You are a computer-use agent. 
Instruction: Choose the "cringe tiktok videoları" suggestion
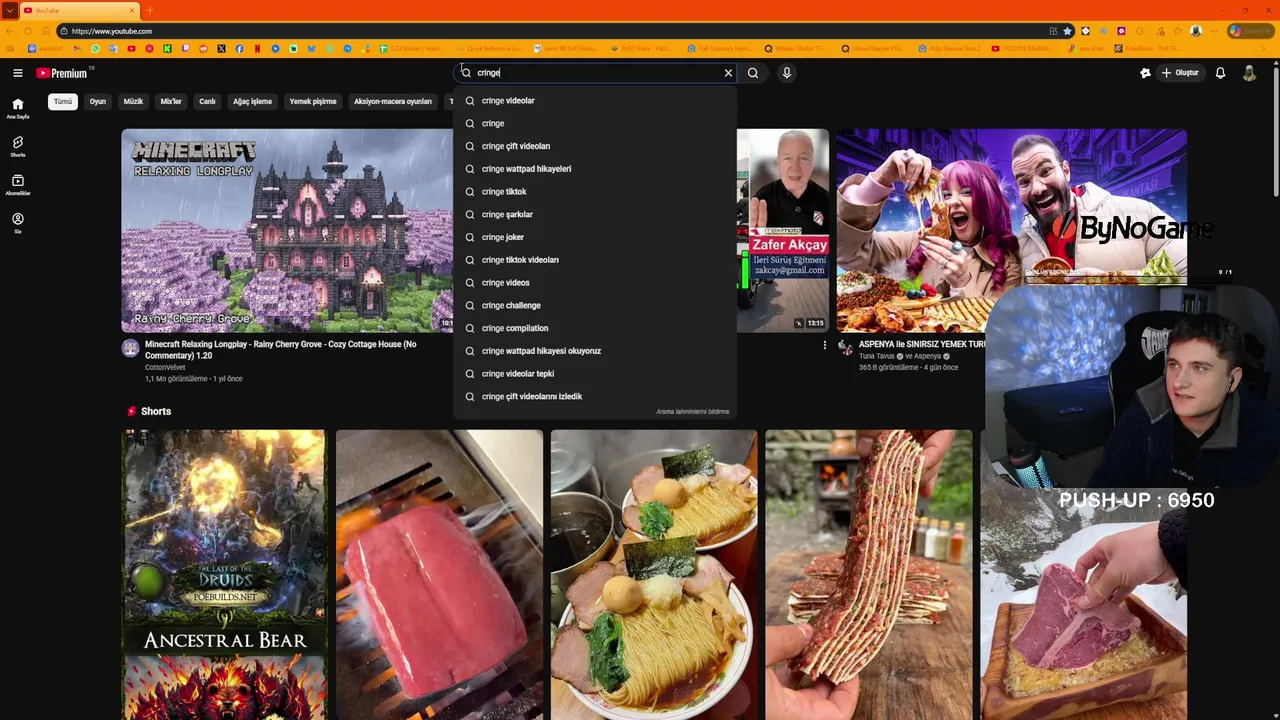point(595,260)
